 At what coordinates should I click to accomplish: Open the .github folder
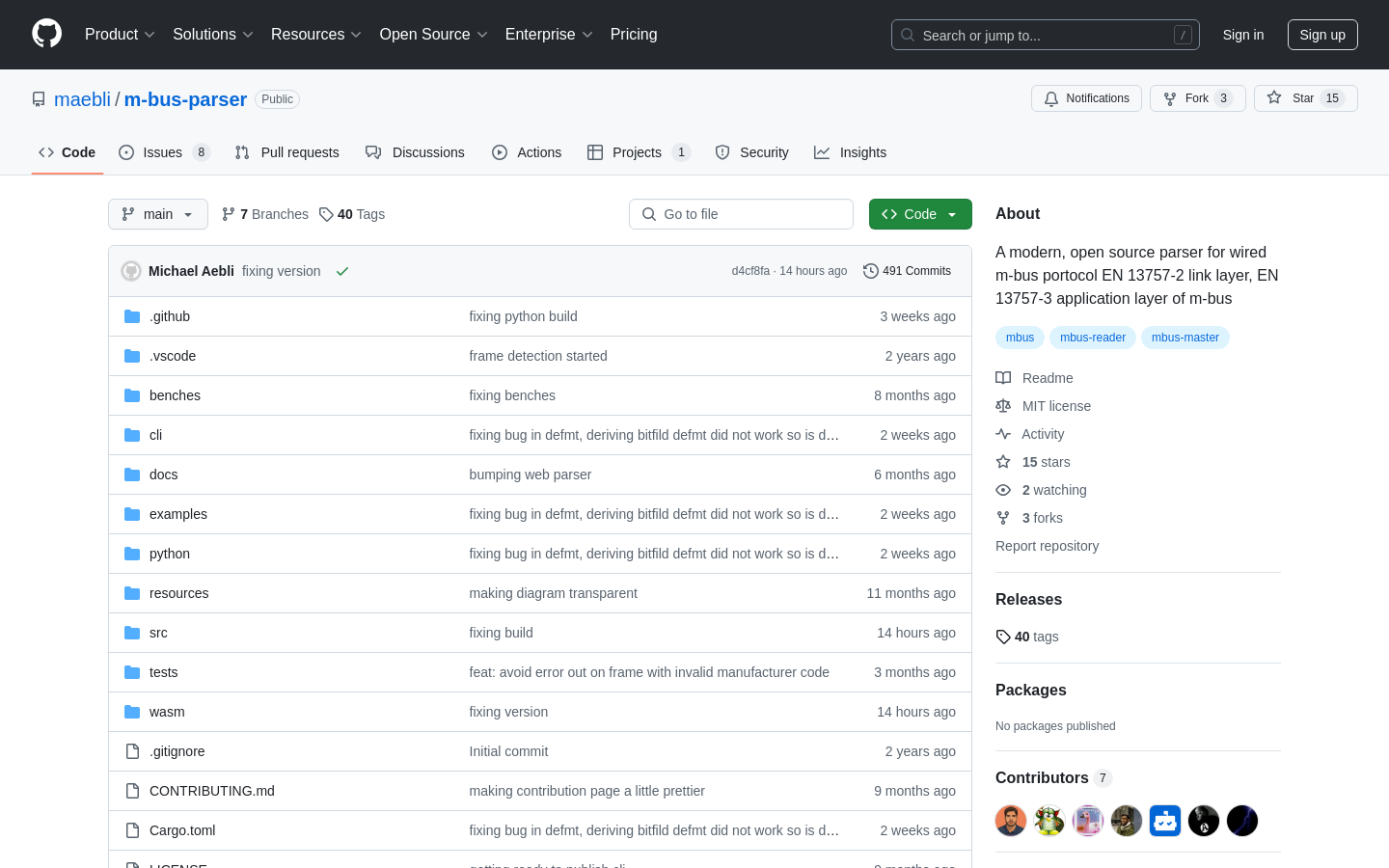(170, 316)
